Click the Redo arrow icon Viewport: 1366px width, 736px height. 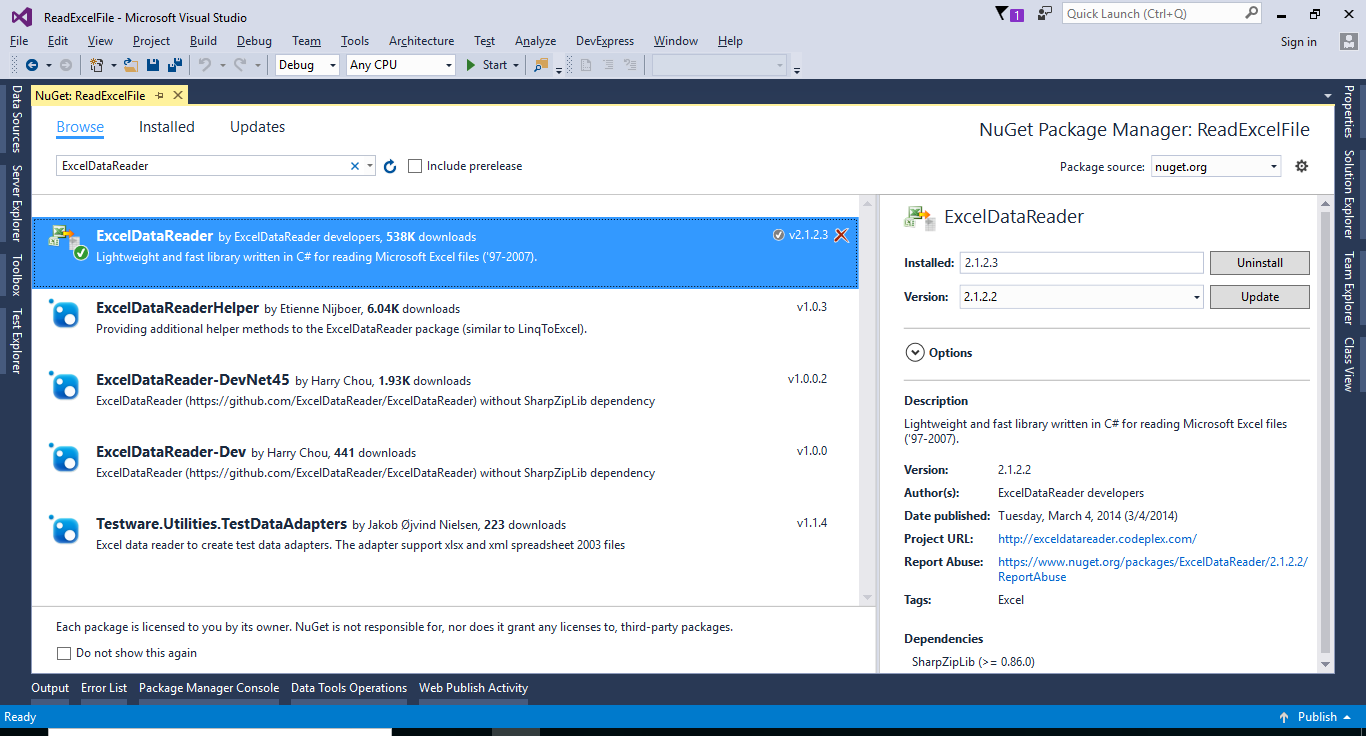coord(240,65)
